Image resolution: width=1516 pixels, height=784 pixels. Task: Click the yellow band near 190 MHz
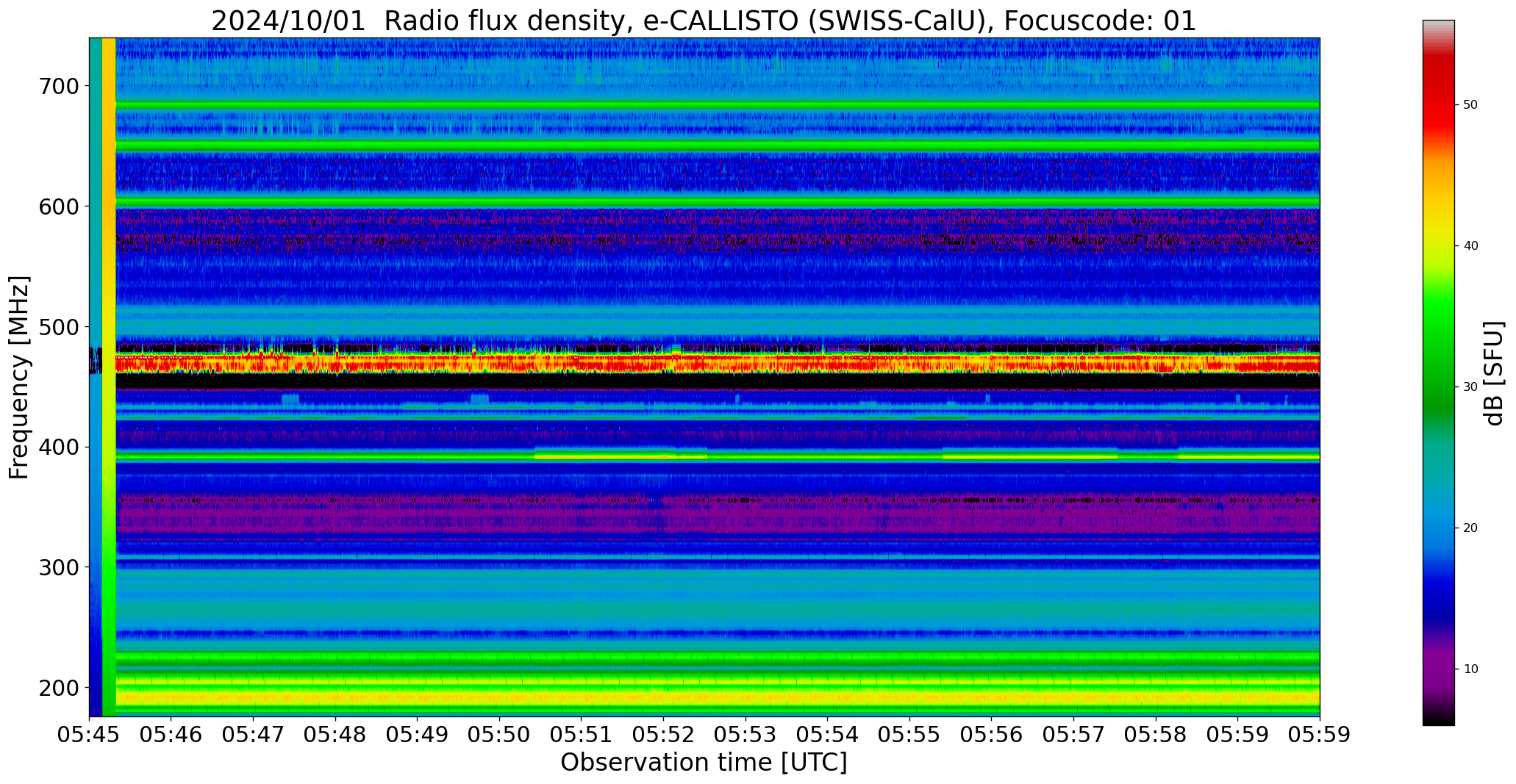717,697
